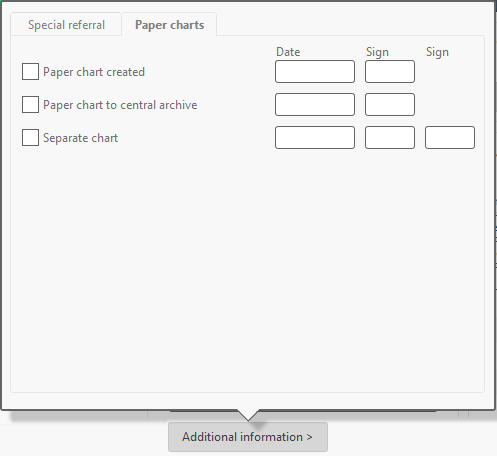
Task: Click the first Sign column header
Action: point(377,52)
